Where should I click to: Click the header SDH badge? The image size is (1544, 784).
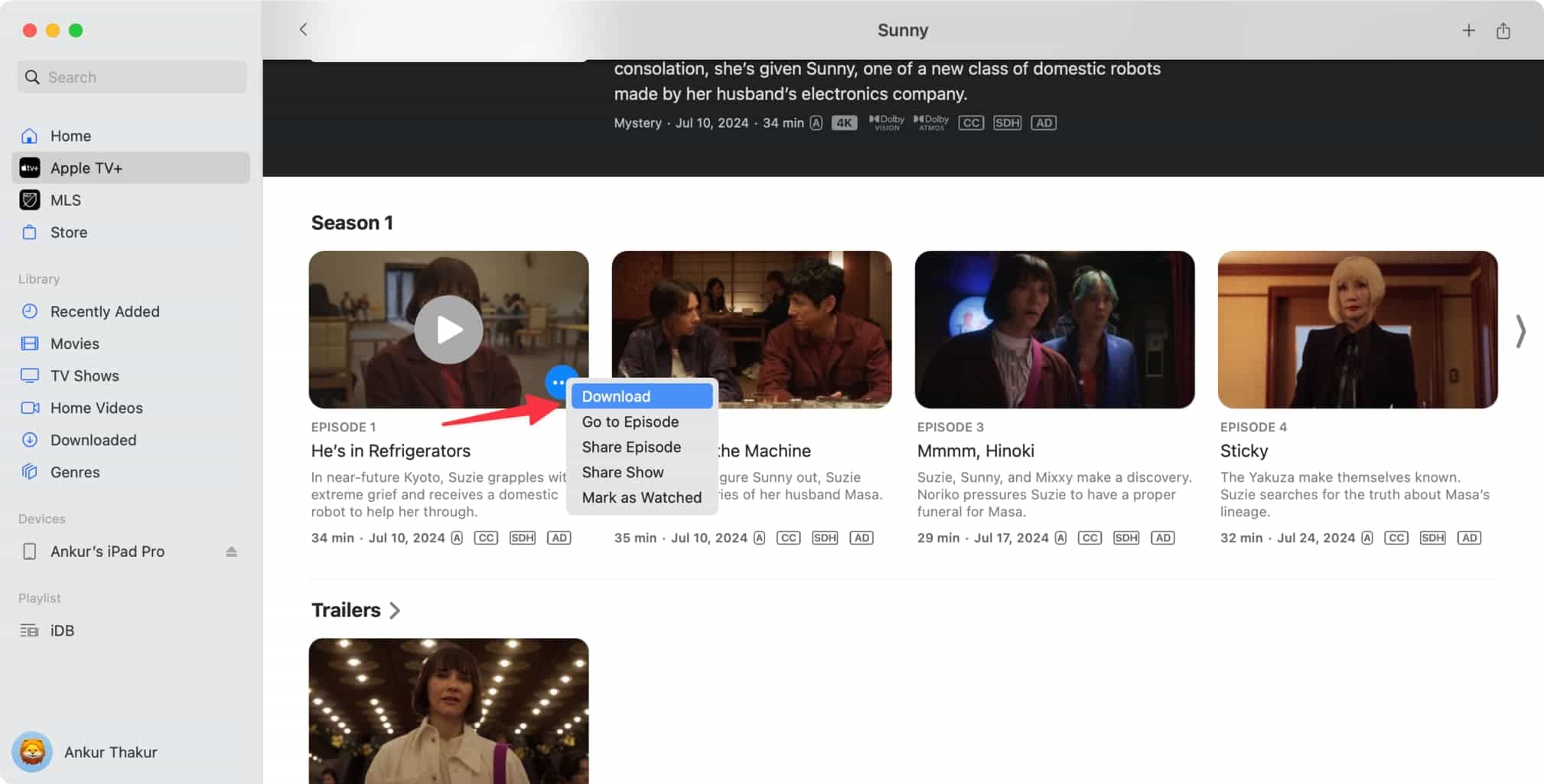click(1007, 122)
